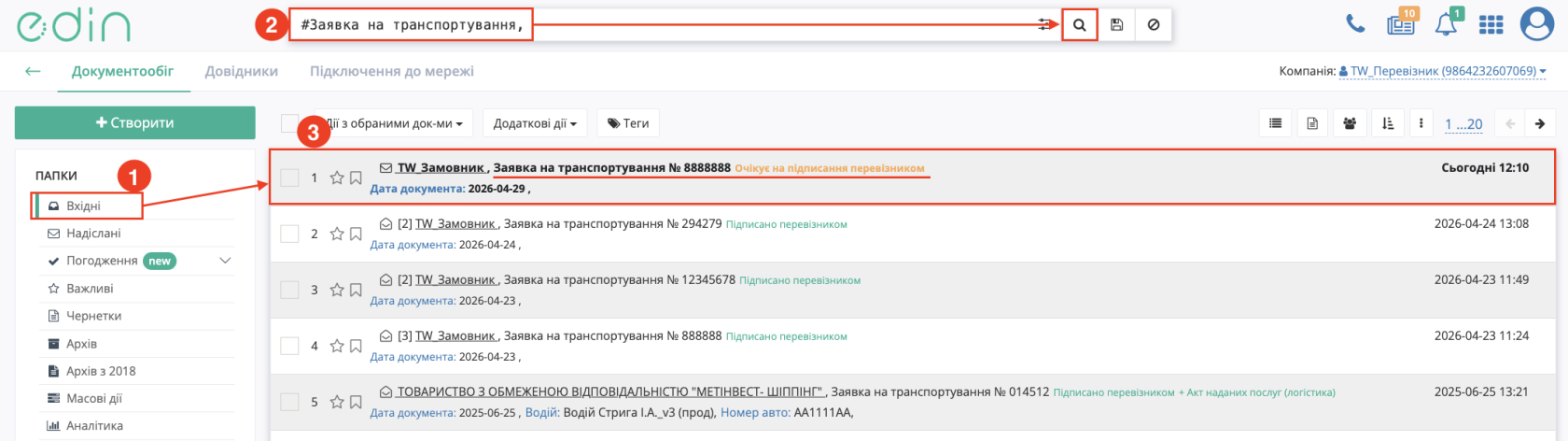Image resolution: width=1568 pixels, height=441 pixels.
Task: Click 'Акт наданих послуг (логістика)' label
Action: (1260, 392)
